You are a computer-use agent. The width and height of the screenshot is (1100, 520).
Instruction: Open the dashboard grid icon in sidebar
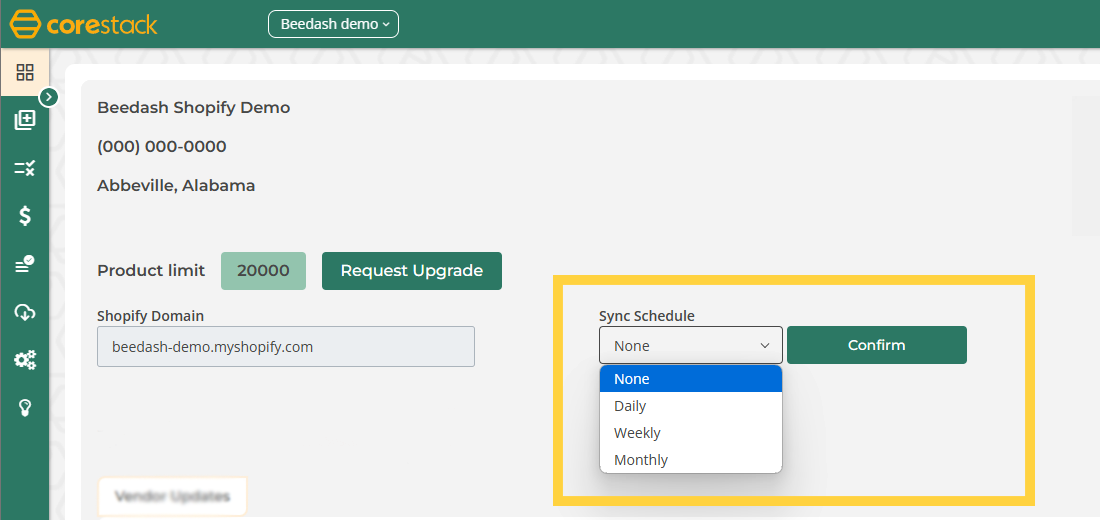25,72
